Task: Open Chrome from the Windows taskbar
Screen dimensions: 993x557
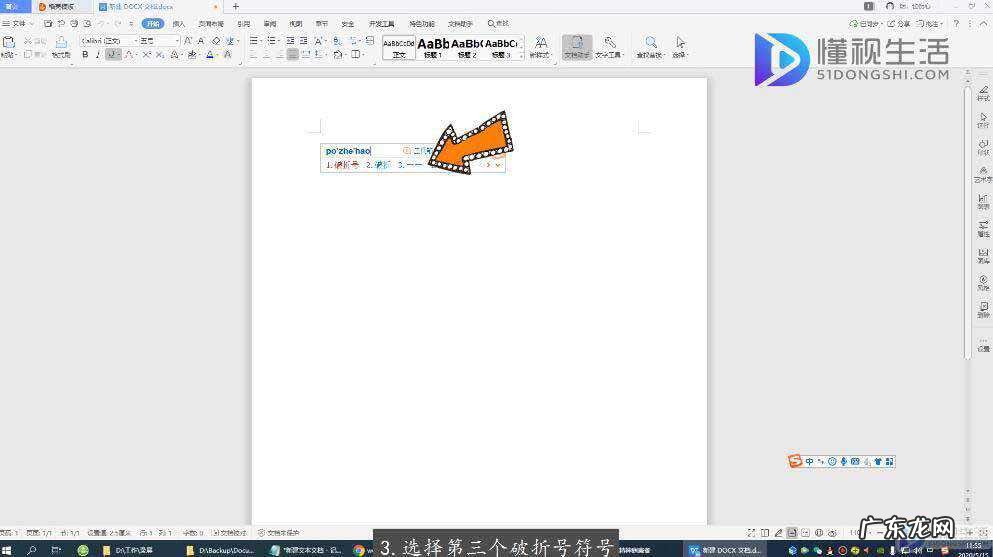Action: [x=358, y=550]
